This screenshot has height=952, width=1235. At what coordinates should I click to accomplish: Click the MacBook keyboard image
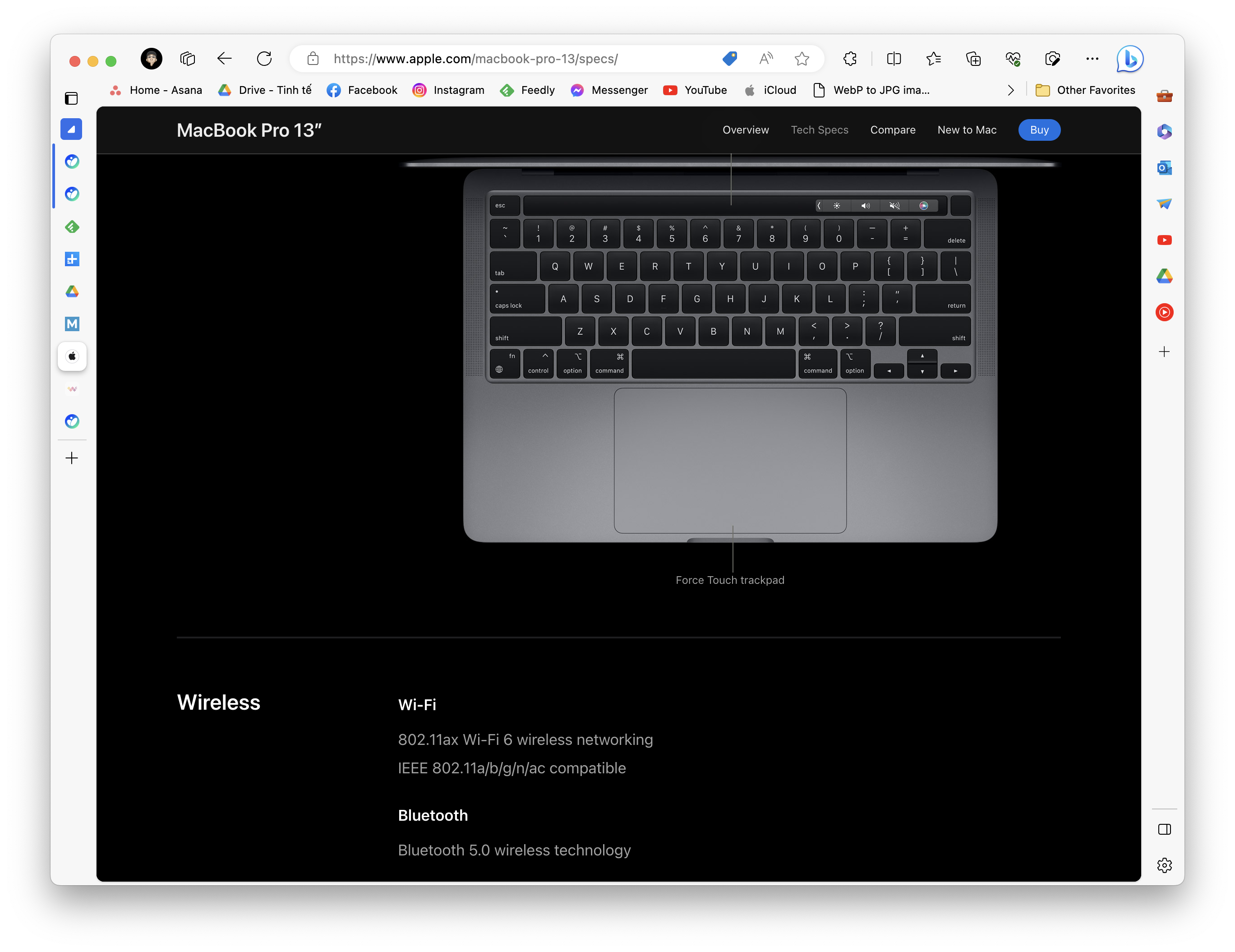(x=729, y=351)
